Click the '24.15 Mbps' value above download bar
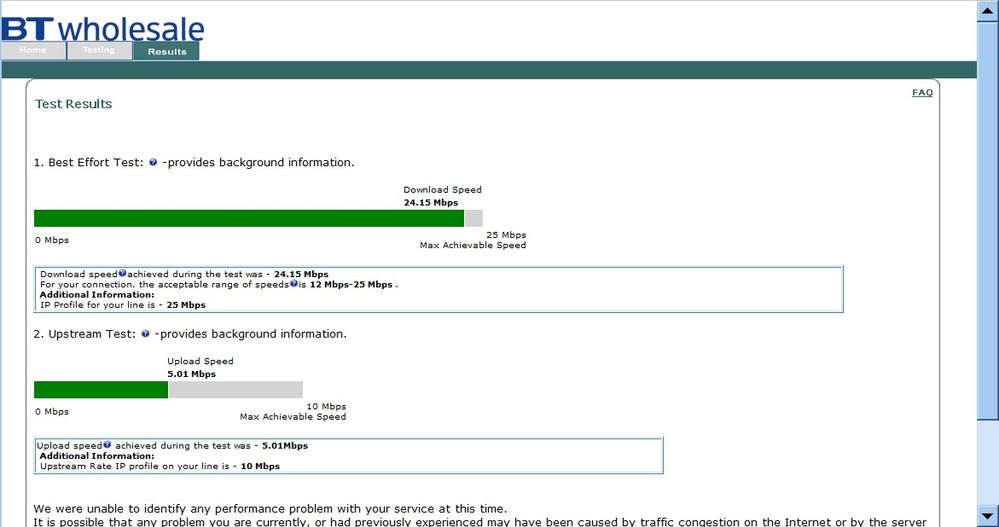999x527 pixels. click(x=431, y=203)
